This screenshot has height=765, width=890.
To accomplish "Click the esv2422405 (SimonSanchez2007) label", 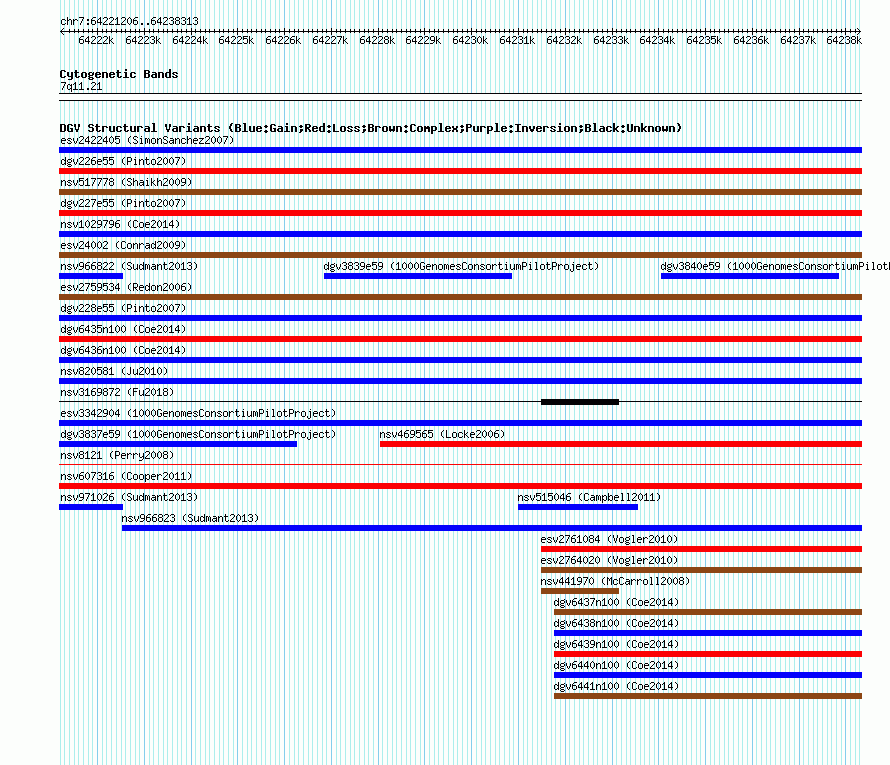I will point(147,140).
